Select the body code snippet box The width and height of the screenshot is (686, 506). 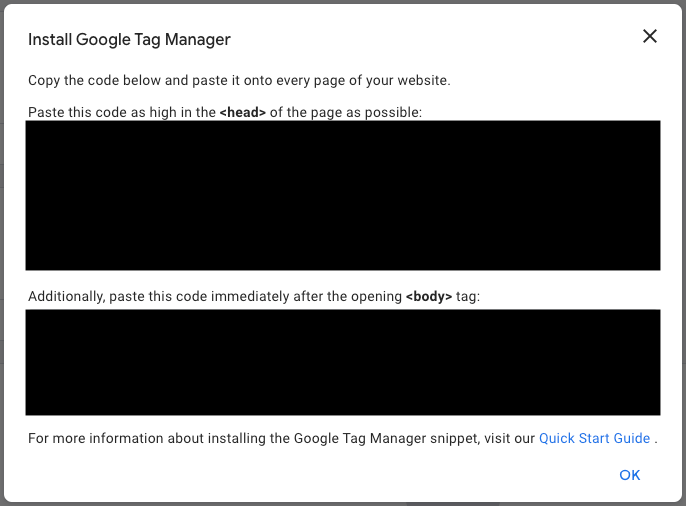click(x=343, y=363)
